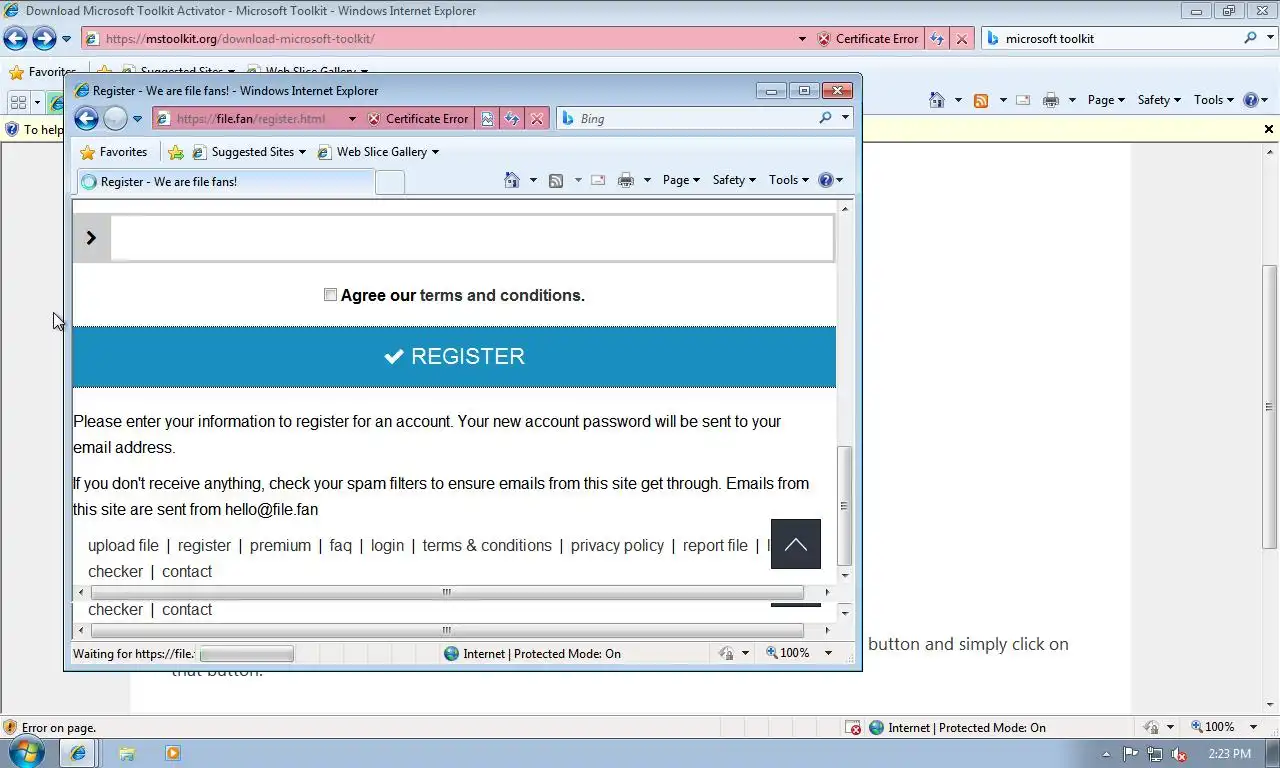Open Safety menu in Register window
This screenshot has height=768, width=1280.
click(x=734, y=180)
